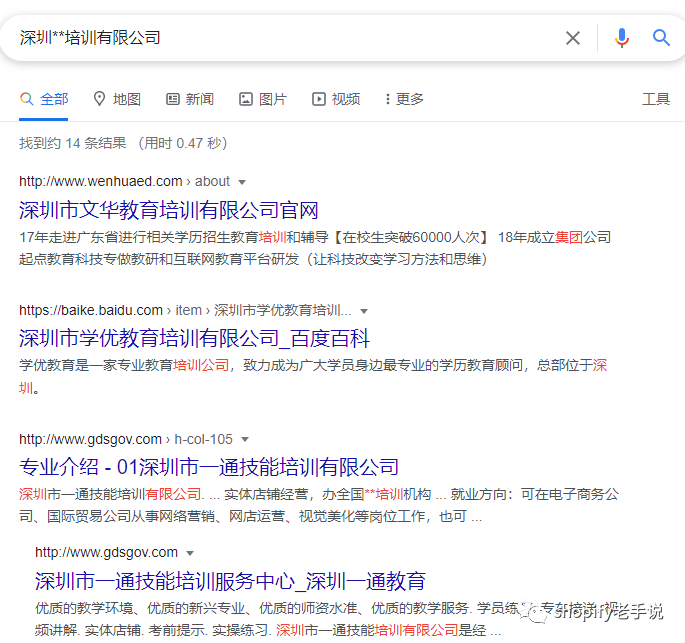Click snippet starting 学优教育是一家专业教育

coord(313,376)
